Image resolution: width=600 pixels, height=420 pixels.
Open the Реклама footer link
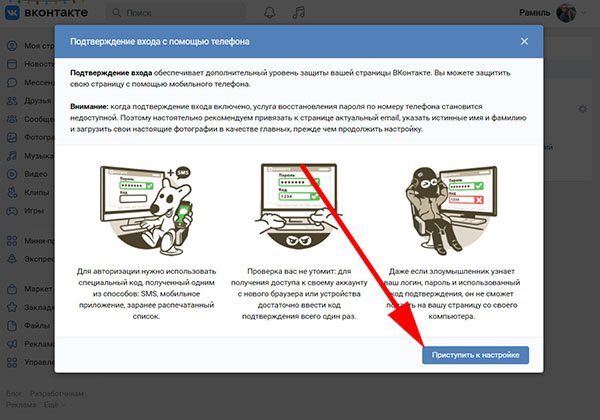[21, 404]
